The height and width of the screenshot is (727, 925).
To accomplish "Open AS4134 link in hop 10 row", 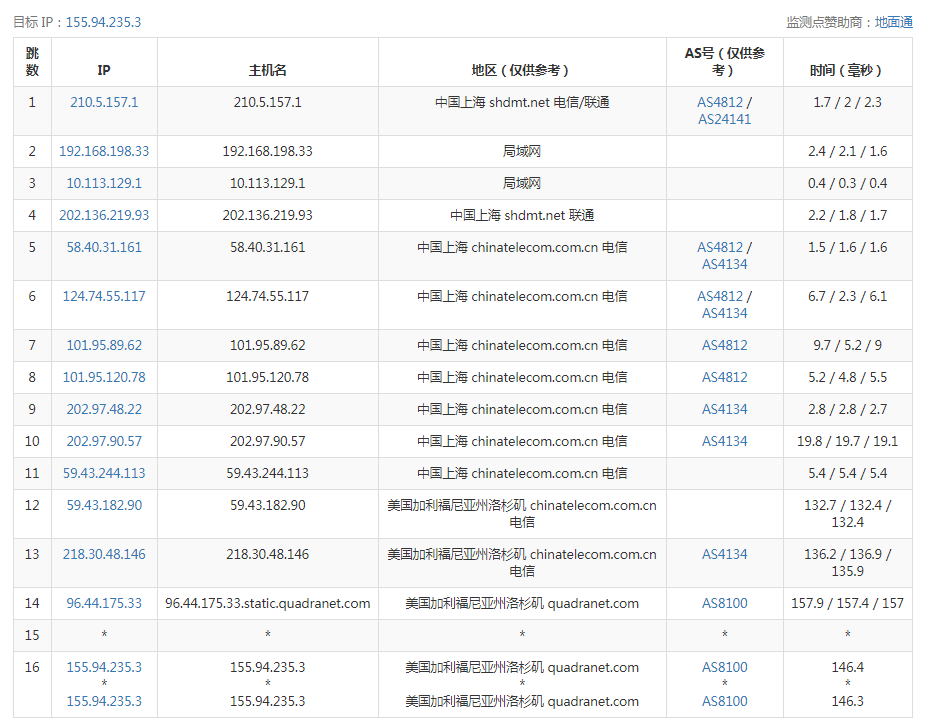I will [724, 440].
